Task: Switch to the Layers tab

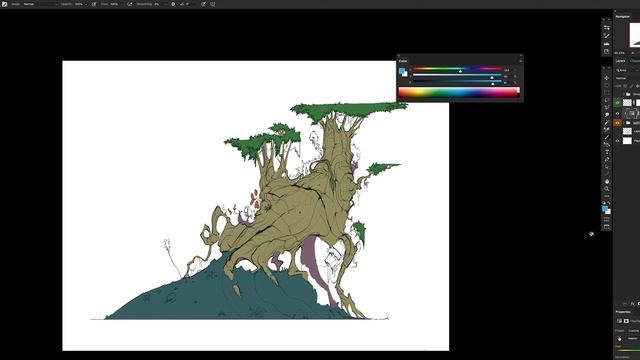Action: (x=620, y=61)
